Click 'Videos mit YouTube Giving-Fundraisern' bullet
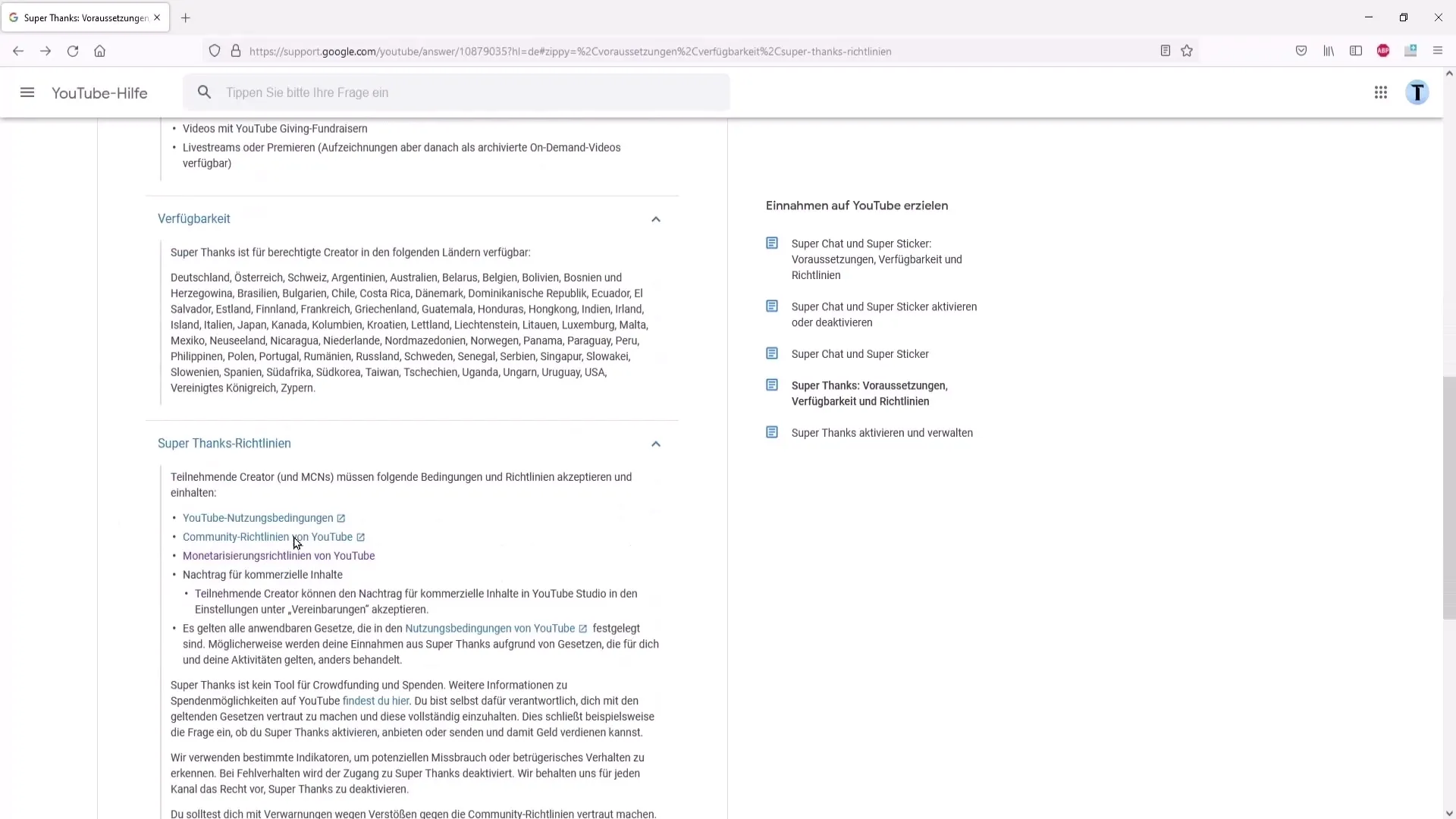Image resolution: width=1456 pixels, height=819 pixels. pyautogui.click(x=275, y=129)
